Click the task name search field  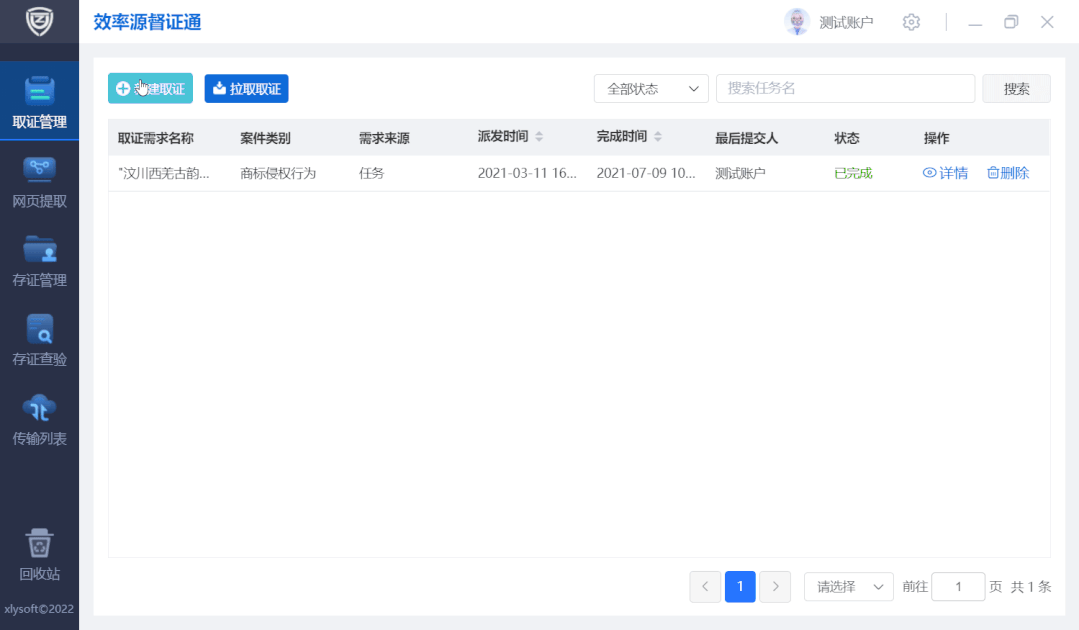coord(845,88)
